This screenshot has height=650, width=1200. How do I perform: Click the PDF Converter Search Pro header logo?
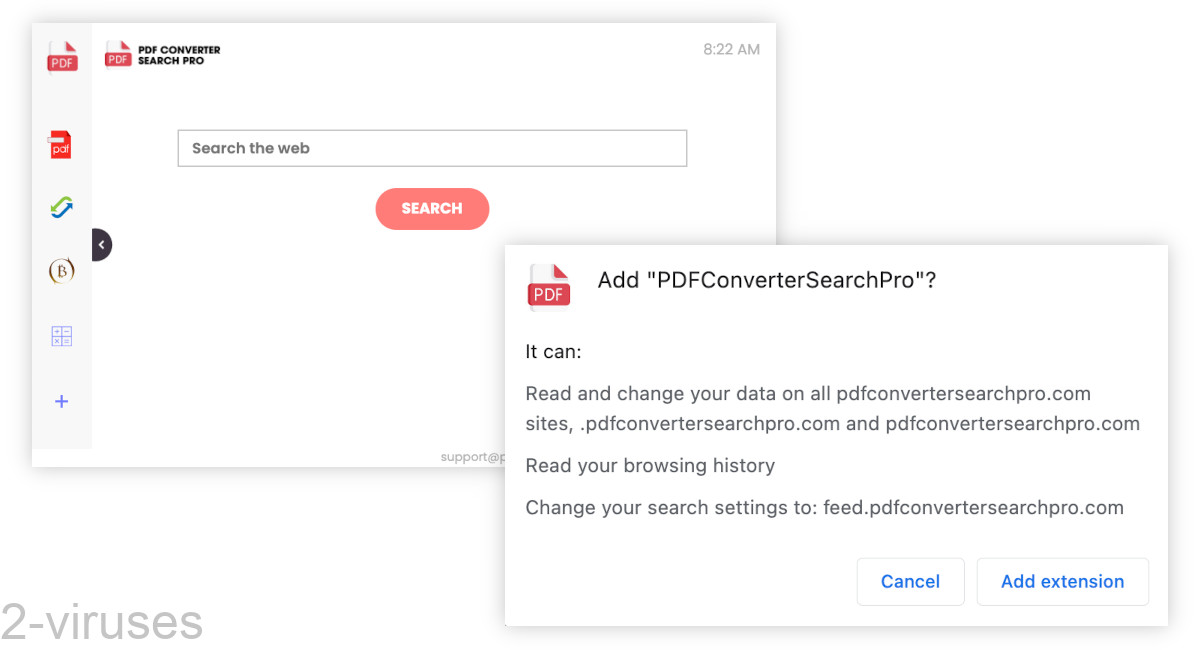pyautogui.click(x=162, y=54)
